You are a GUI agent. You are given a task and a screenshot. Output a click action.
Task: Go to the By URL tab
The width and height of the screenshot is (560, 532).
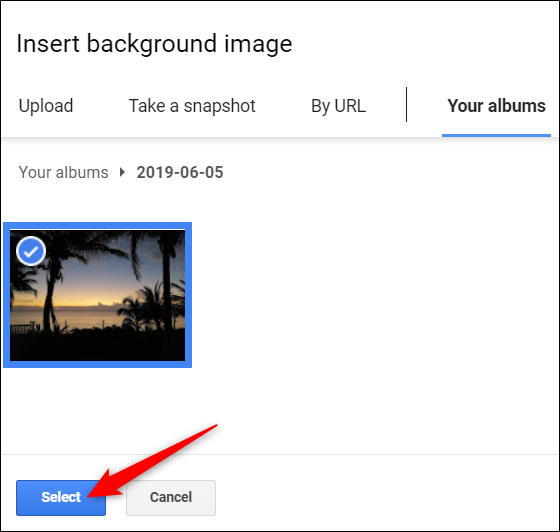coord(338,106)
